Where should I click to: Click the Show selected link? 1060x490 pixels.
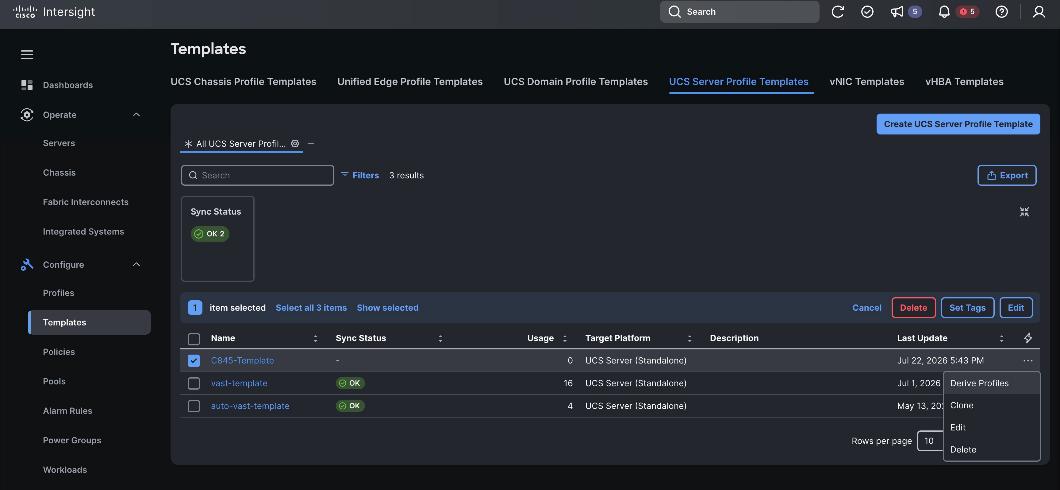pyautogui.click(x=387, y=308)
